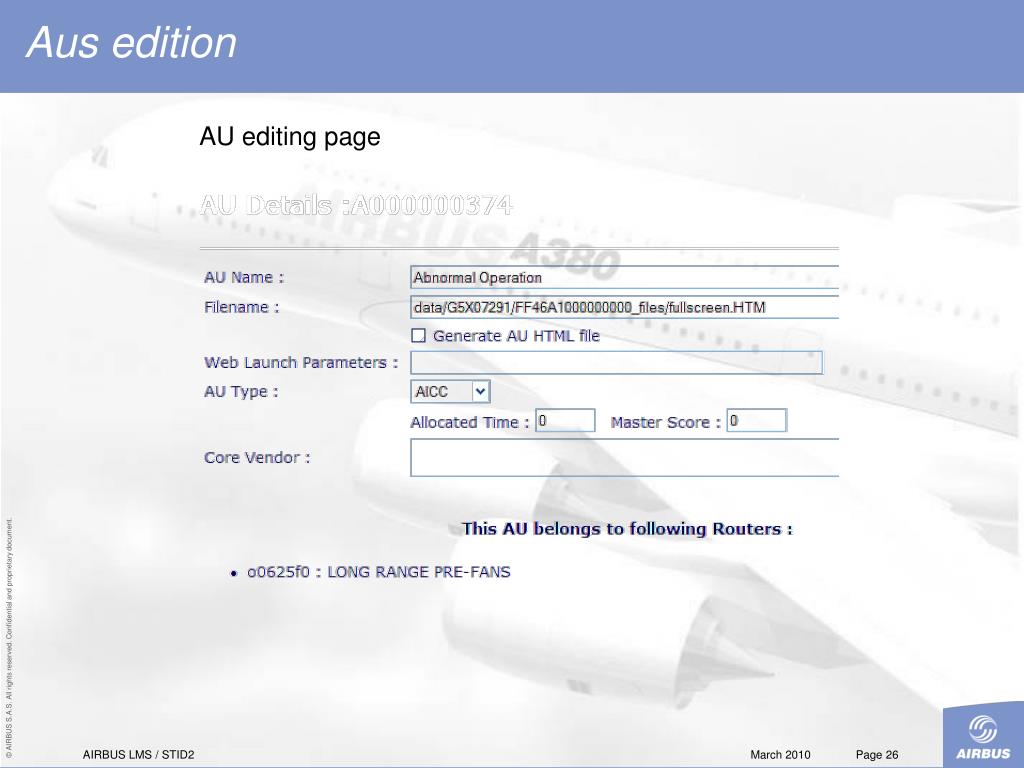Click the Master Score input field
The width and height of the screenshot is (1024, 768).
pyautogui.click(x=757, y=421)
